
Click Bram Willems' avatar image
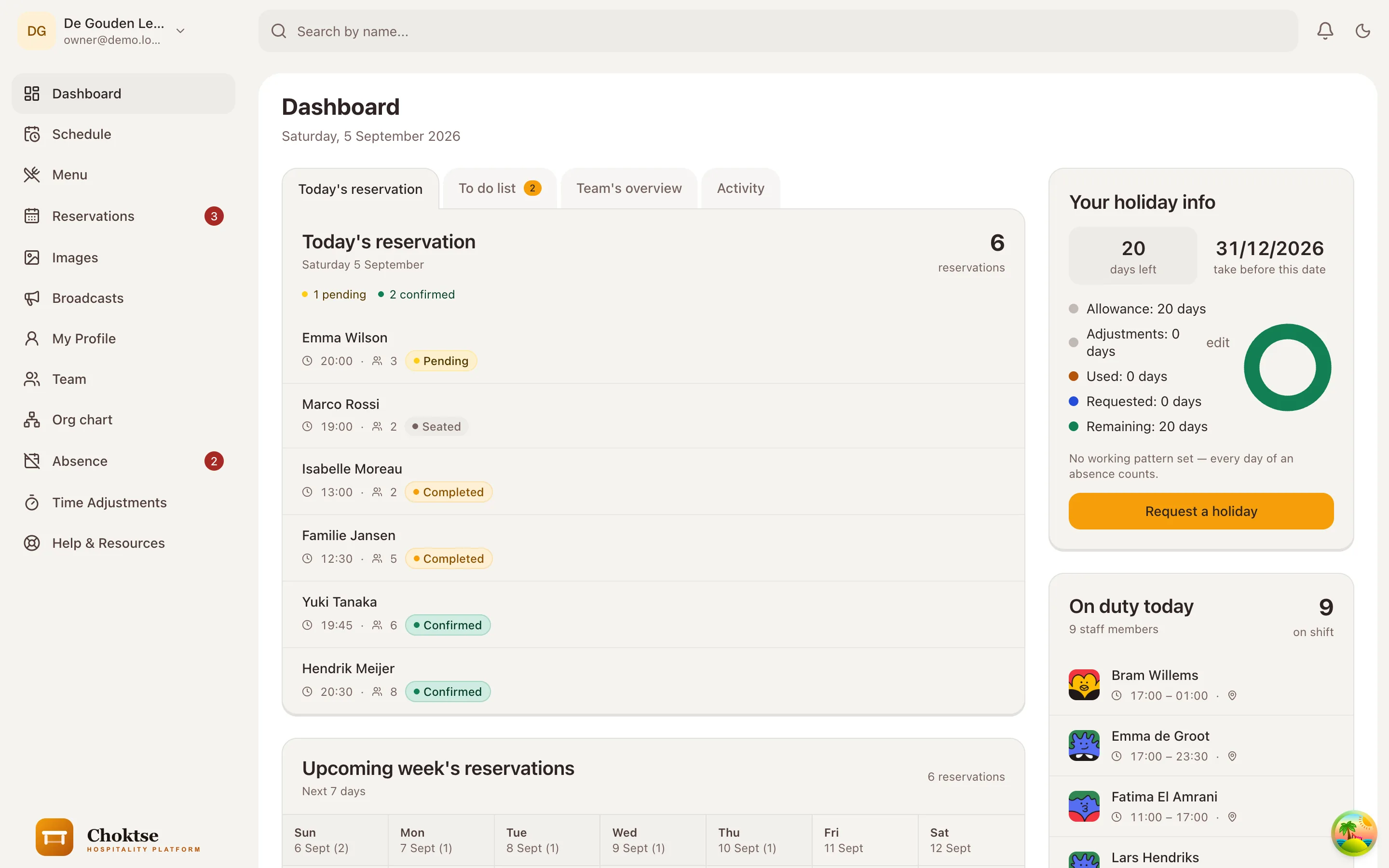[x=1084, y=685]
